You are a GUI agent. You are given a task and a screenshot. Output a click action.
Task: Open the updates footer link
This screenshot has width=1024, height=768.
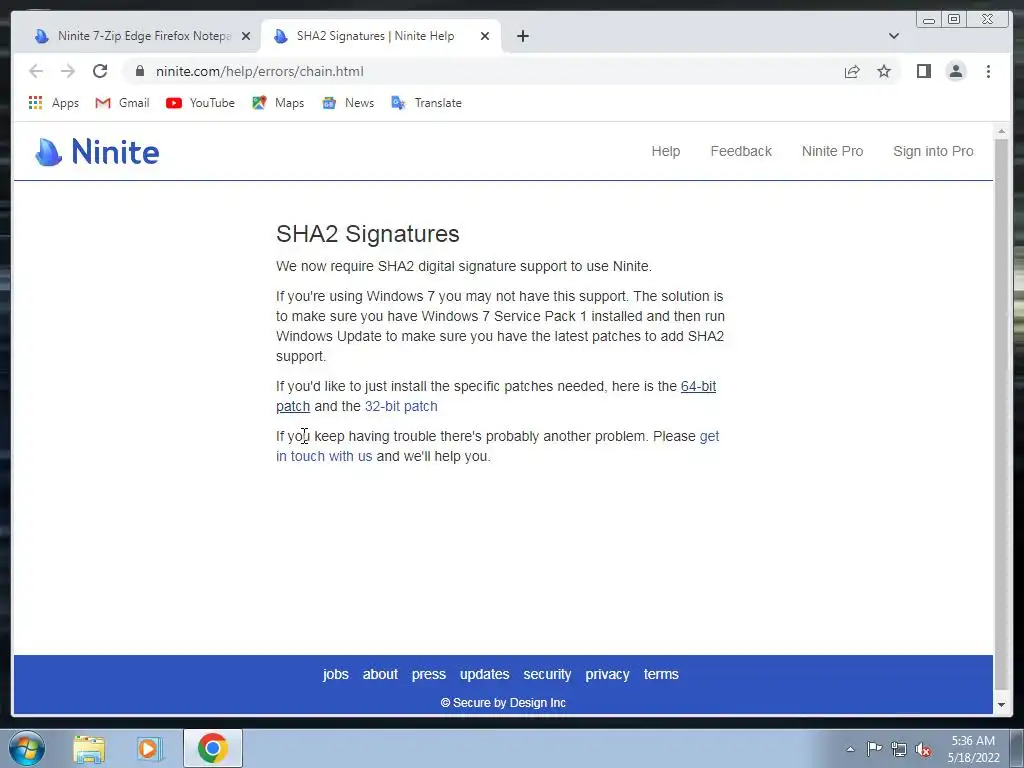485,674
